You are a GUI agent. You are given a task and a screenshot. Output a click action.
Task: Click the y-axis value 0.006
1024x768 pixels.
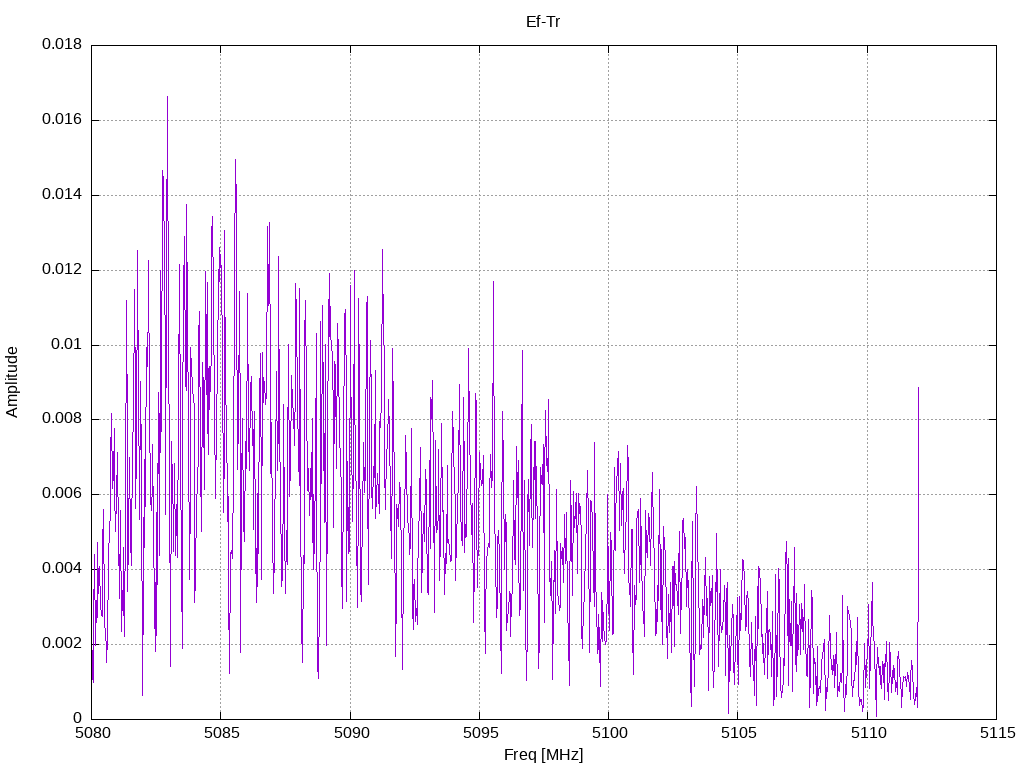click(x=62, y=494)
